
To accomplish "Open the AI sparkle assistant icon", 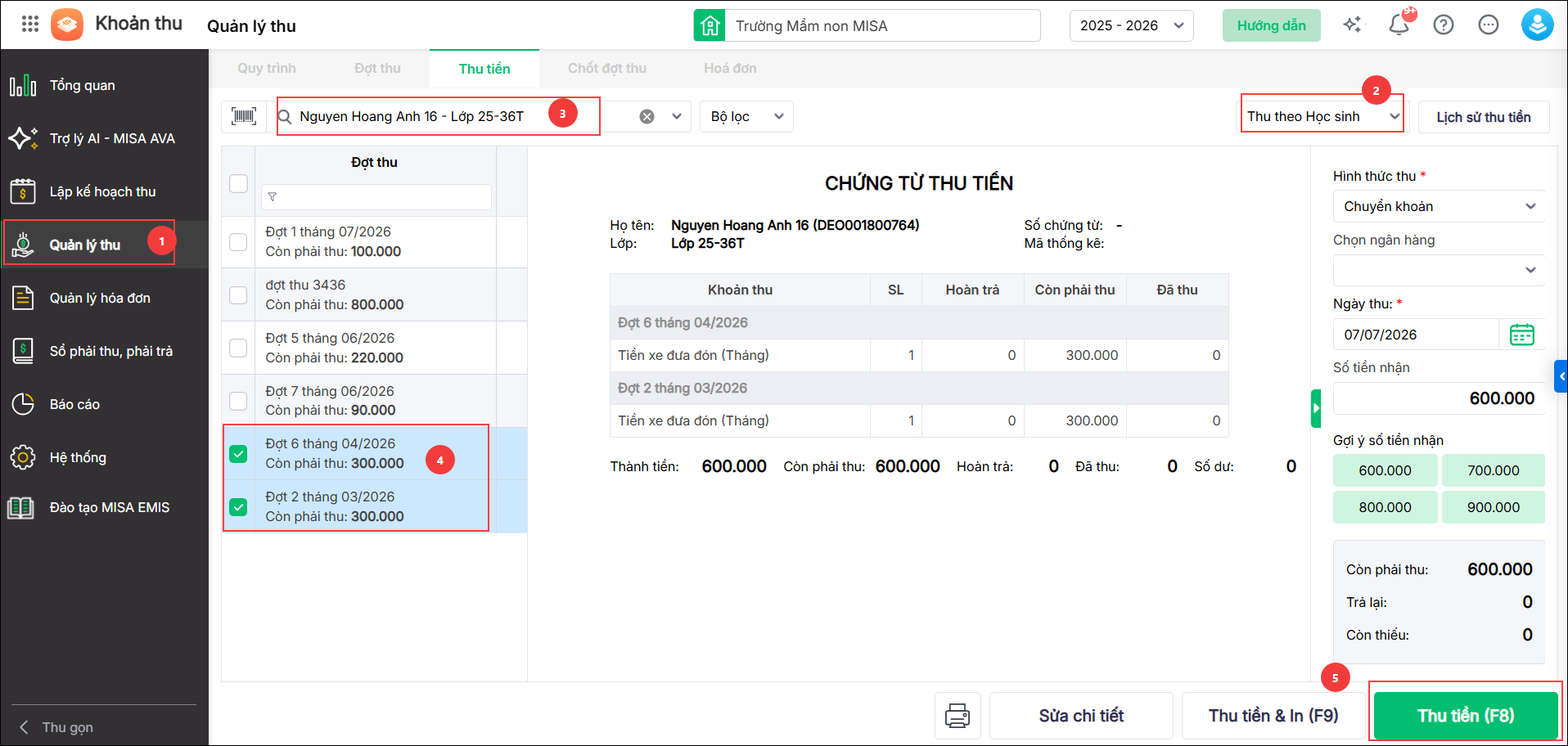I will pyautogui.click(x=1353, y=25).
